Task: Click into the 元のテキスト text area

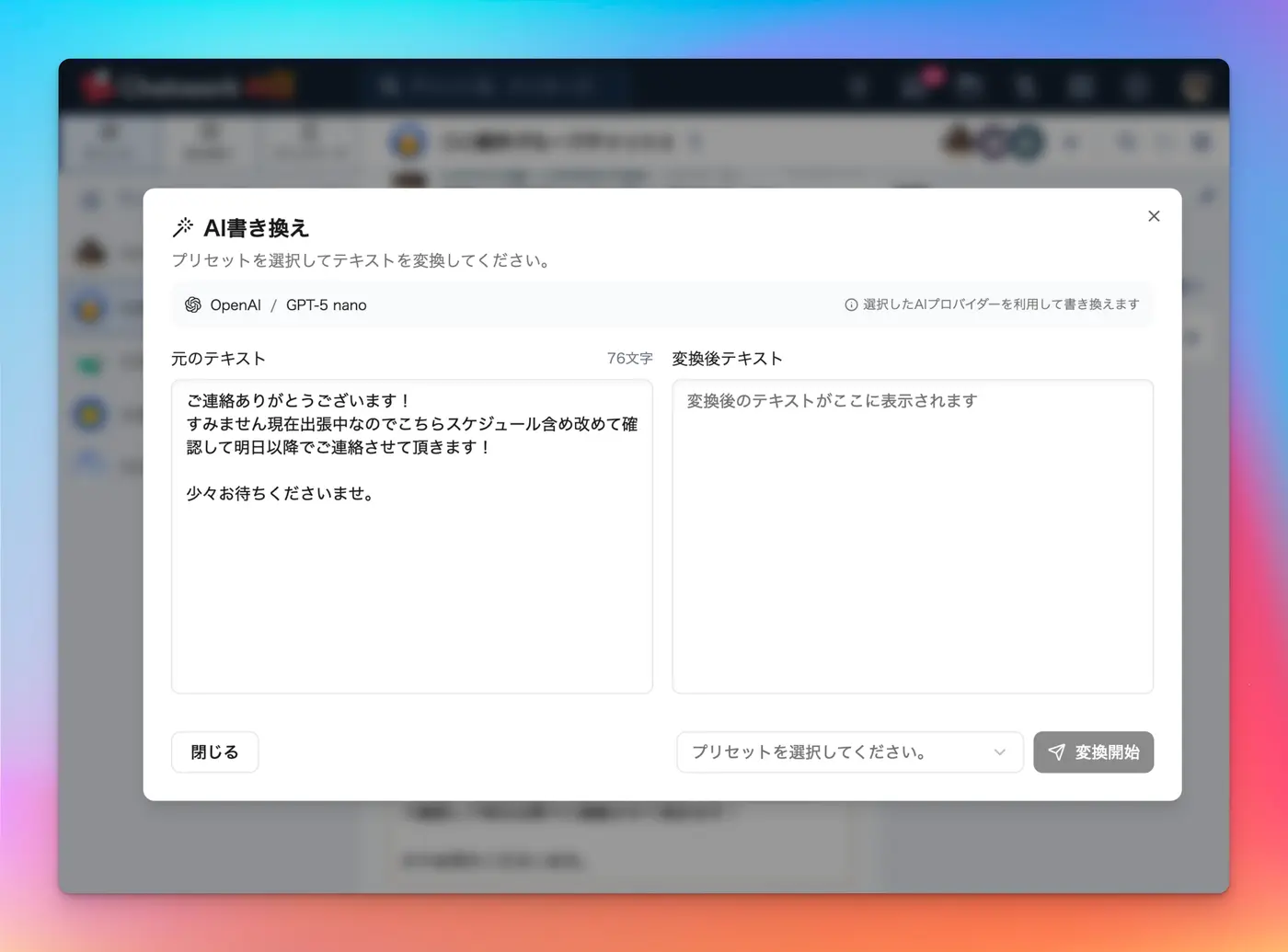Action: [412, 536]
